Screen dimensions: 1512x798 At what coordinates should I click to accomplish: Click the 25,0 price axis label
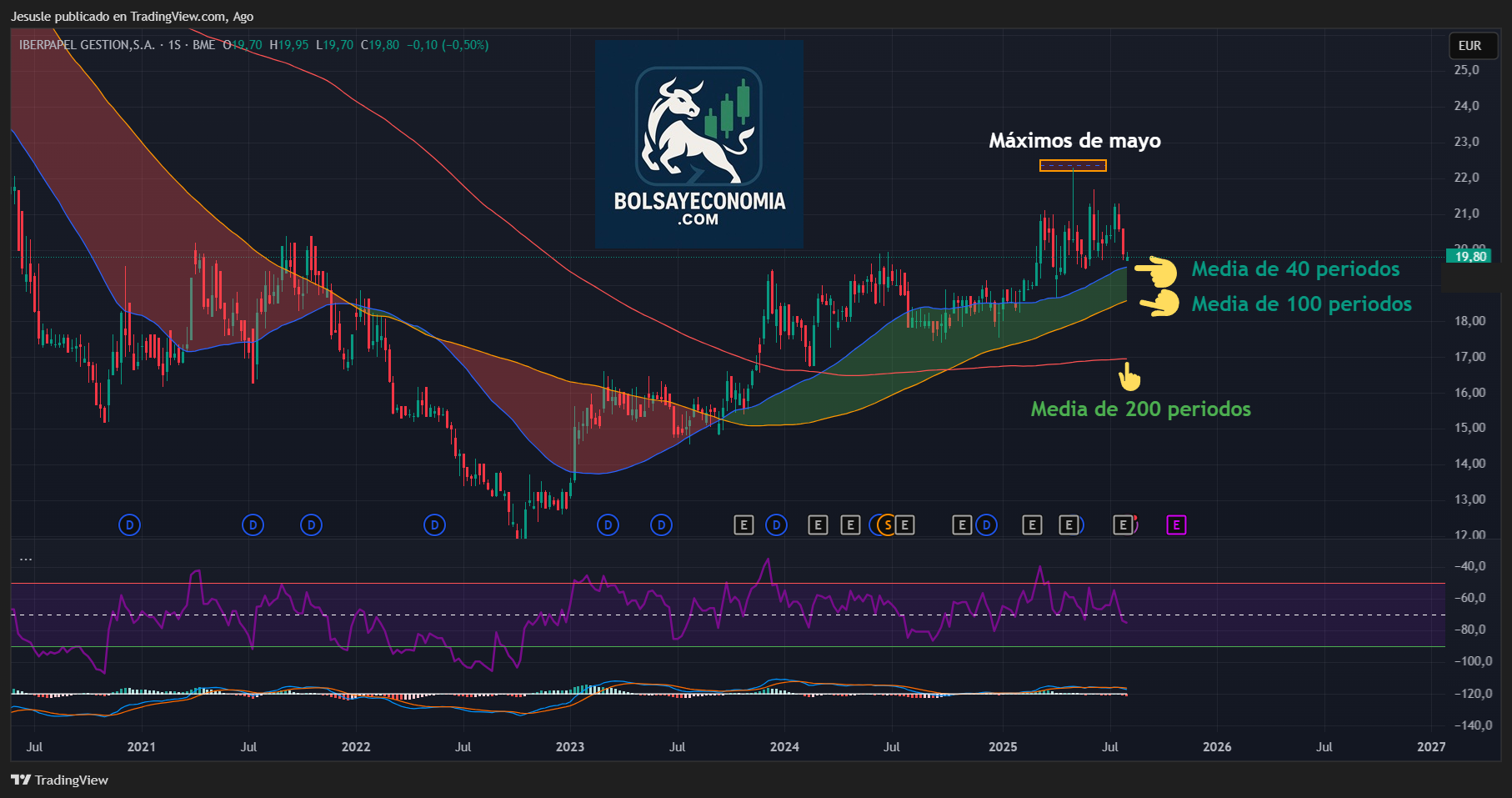coord(1467,70)
